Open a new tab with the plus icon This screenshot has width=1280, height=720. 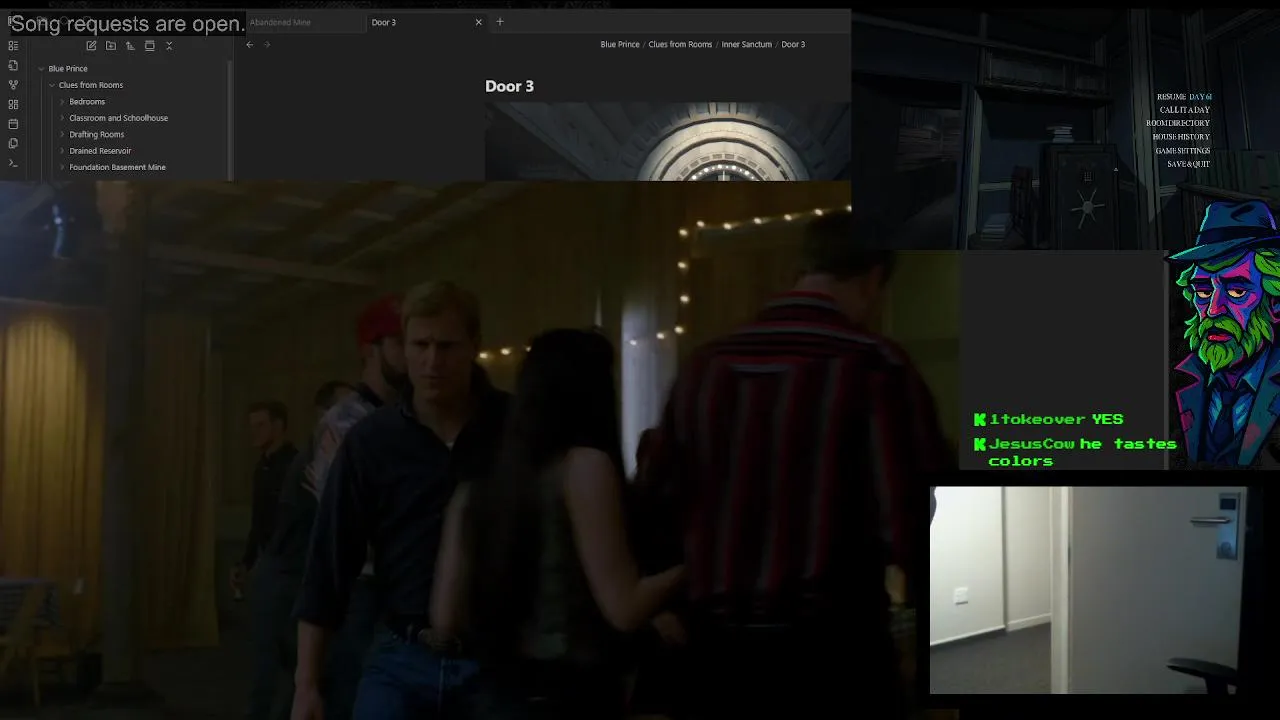pyautogui.click(x=500, y=21)
